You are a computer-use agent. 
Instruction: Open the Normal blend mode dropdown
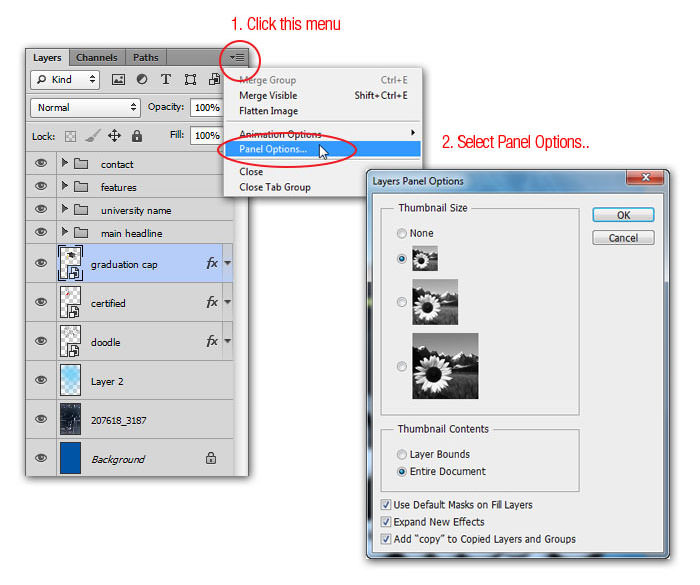click(85, 107)
